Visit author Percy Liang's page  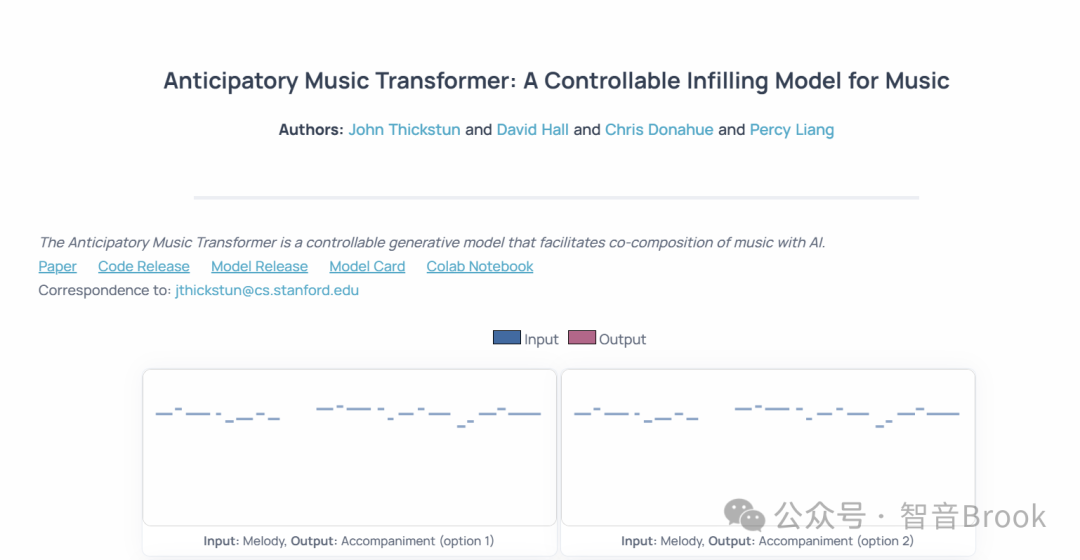tap(791, 129)
